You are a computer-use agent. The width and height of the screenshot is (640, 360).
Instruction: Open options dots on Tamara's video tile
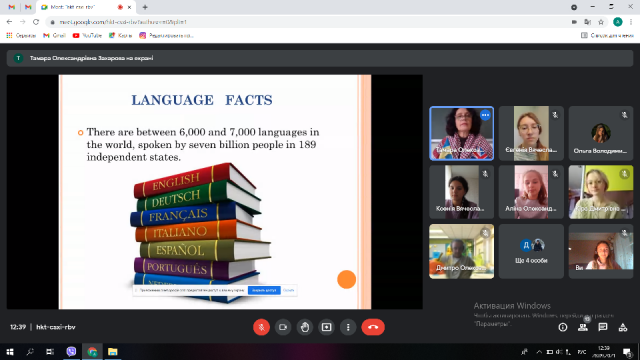pyautogui.click(x=485, y=115)
